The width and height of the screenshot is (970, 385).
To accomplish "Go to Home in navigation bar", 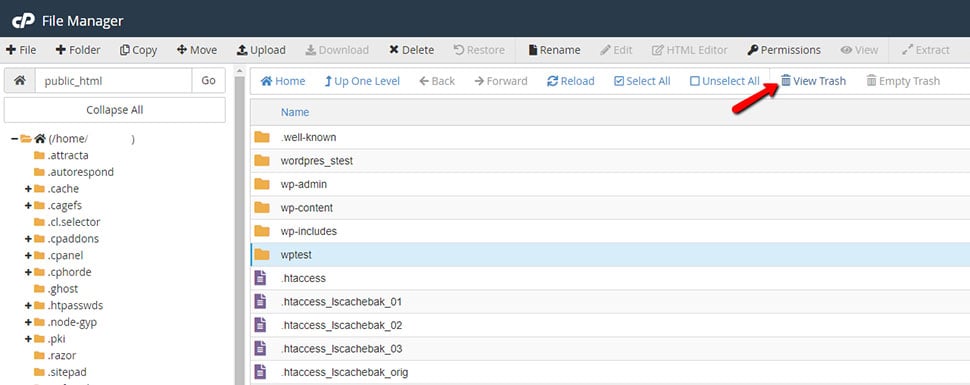I will 283,81.
